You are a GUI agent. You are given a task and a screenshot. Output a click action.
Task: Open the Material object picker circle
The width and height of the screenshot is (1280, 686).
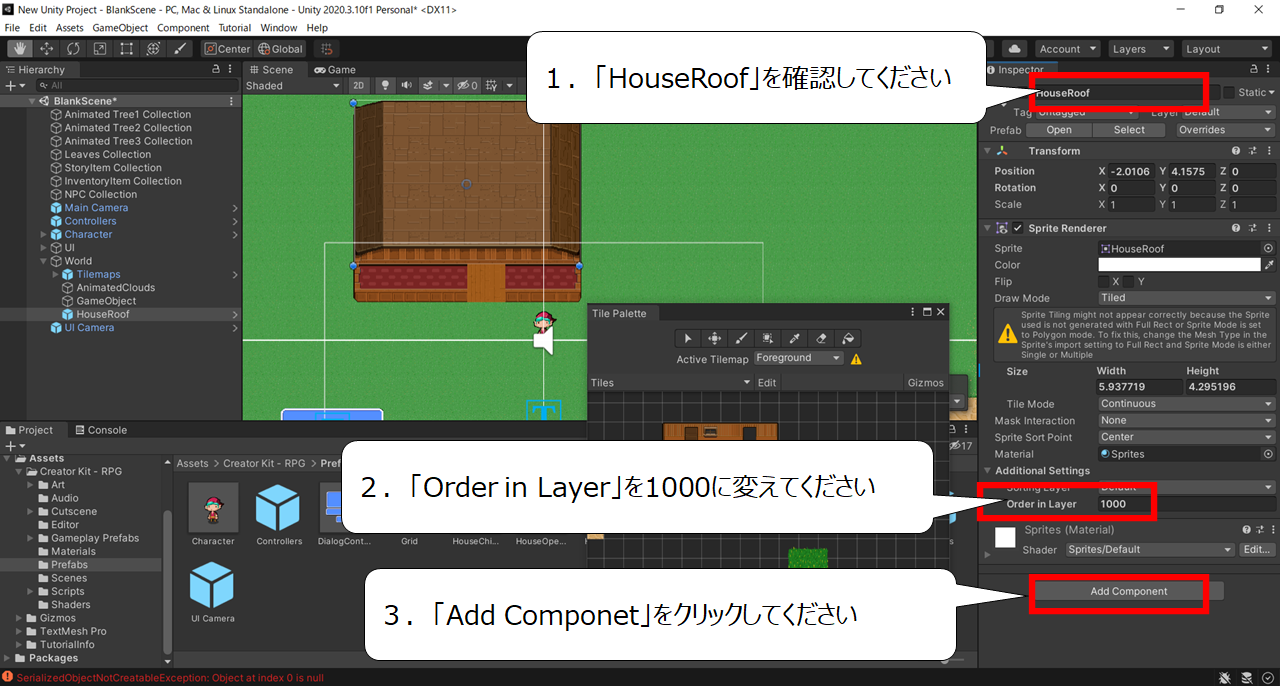1269,454
